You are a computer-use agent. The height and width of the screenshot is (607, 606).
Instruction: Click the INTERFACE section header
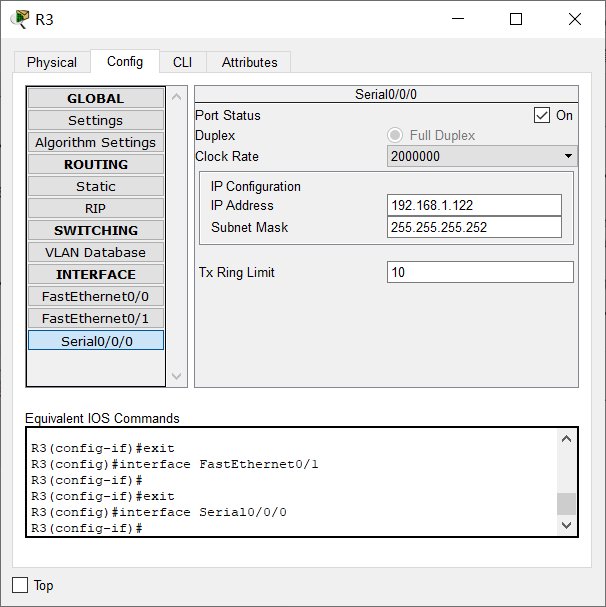[96, 274]
